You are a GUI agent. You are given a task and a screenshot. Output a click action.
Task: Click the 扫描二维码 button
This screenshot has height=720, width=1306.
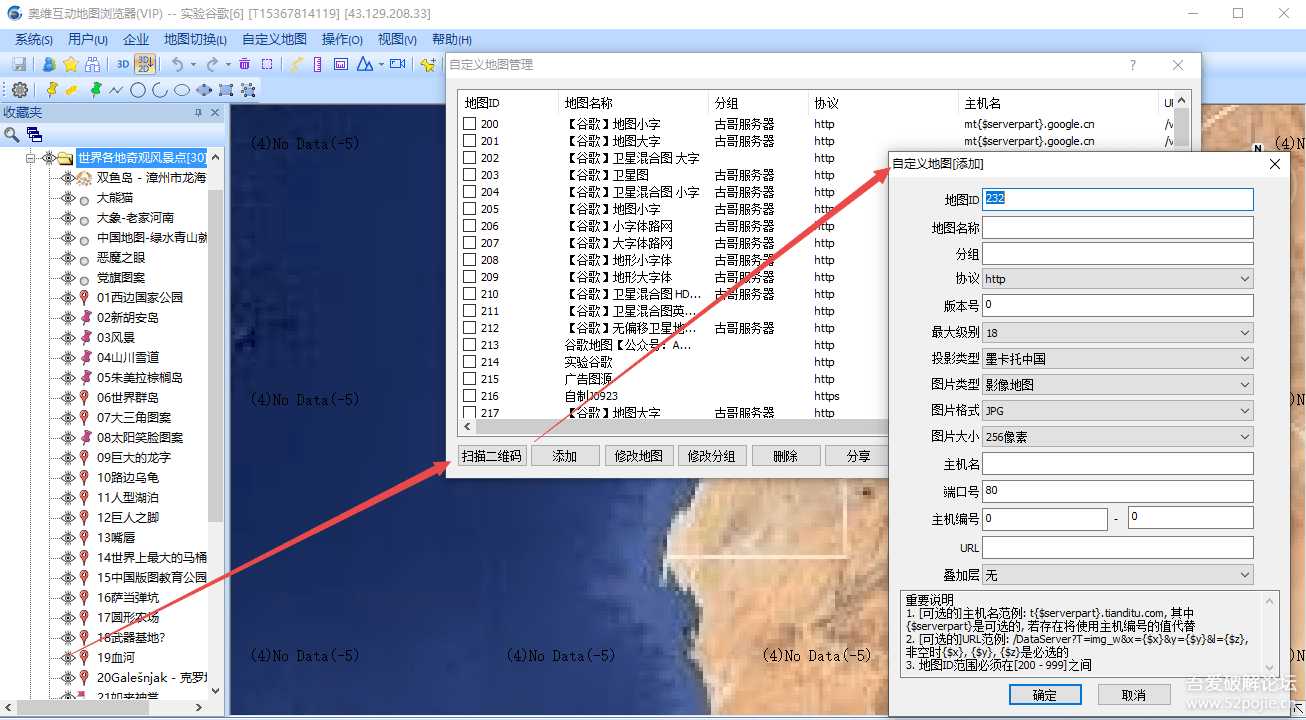point(491,455)
